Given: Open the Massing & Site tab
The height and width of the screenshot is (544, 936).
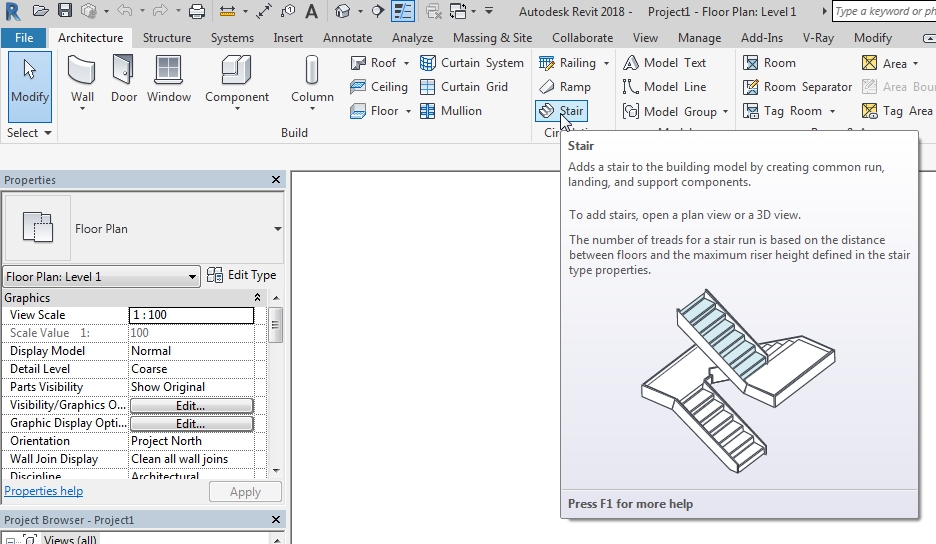Looking at the screenshot, I should [492, 38].
